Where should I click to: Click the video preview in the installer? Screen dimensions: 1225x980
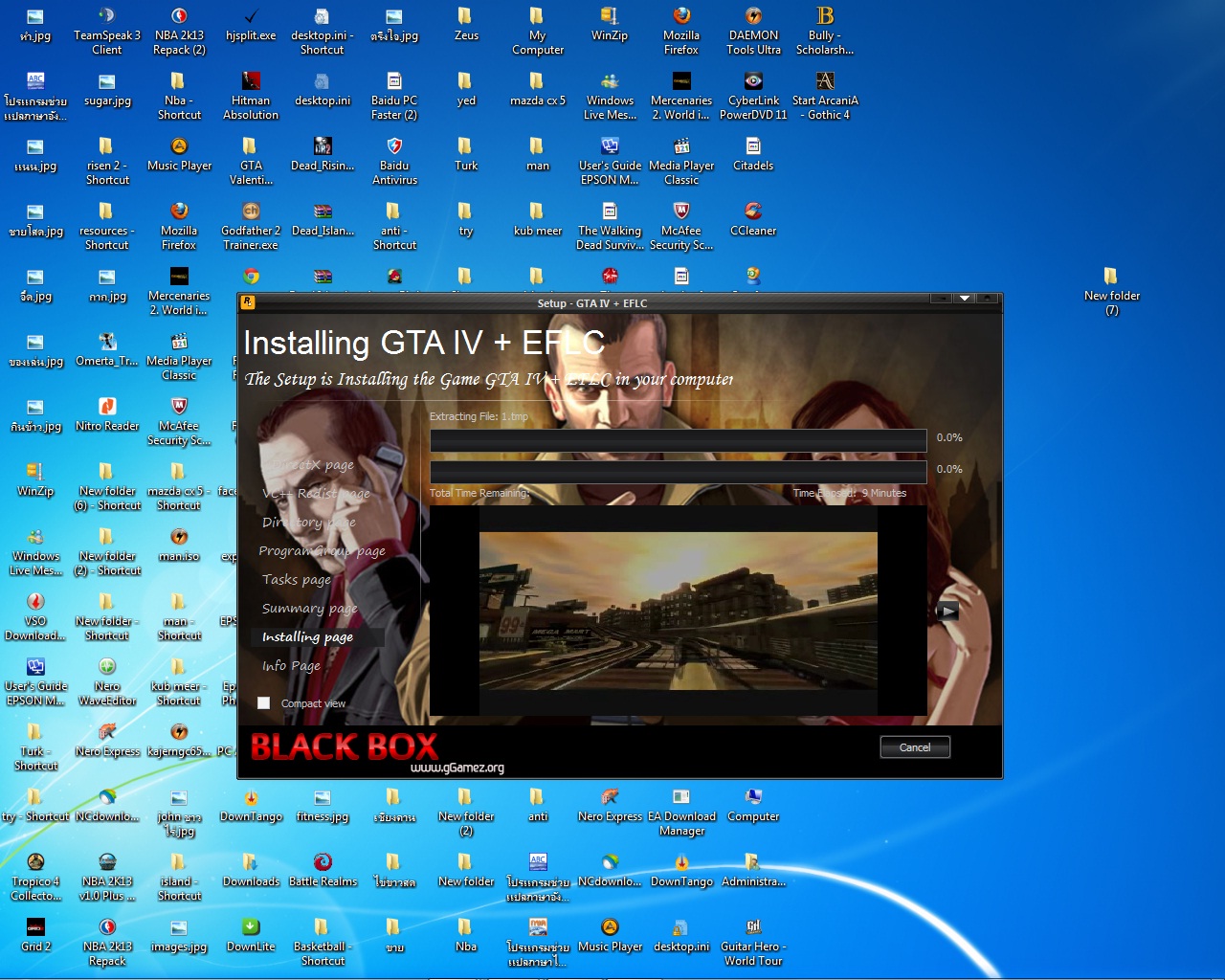click(x=678, y=611)
